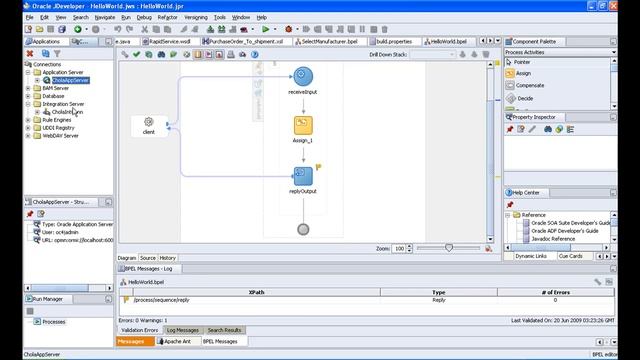Click the pin icon in Help Center
640x360 pixels.
[x=510, y=204]
